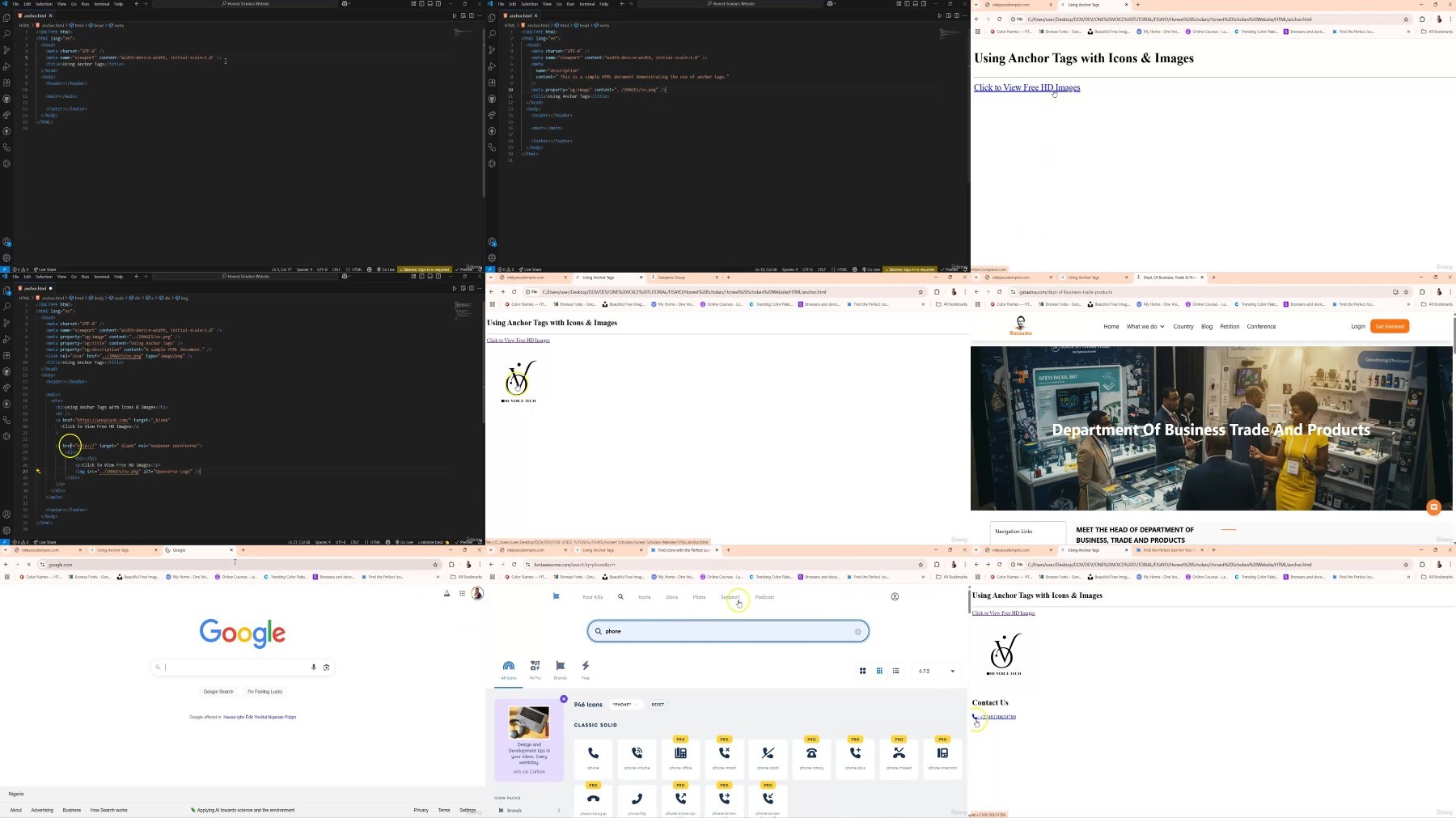Open the Google apps grid icon
The width and height of the screenshot is (1456, 818).
coord(462,593)
